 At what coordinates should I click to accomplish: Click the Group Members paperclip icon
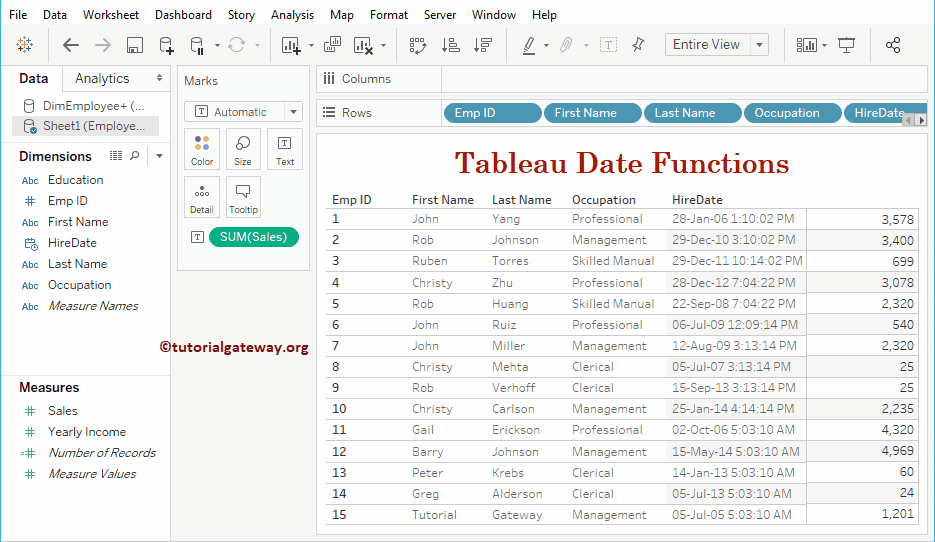point(566,45)
